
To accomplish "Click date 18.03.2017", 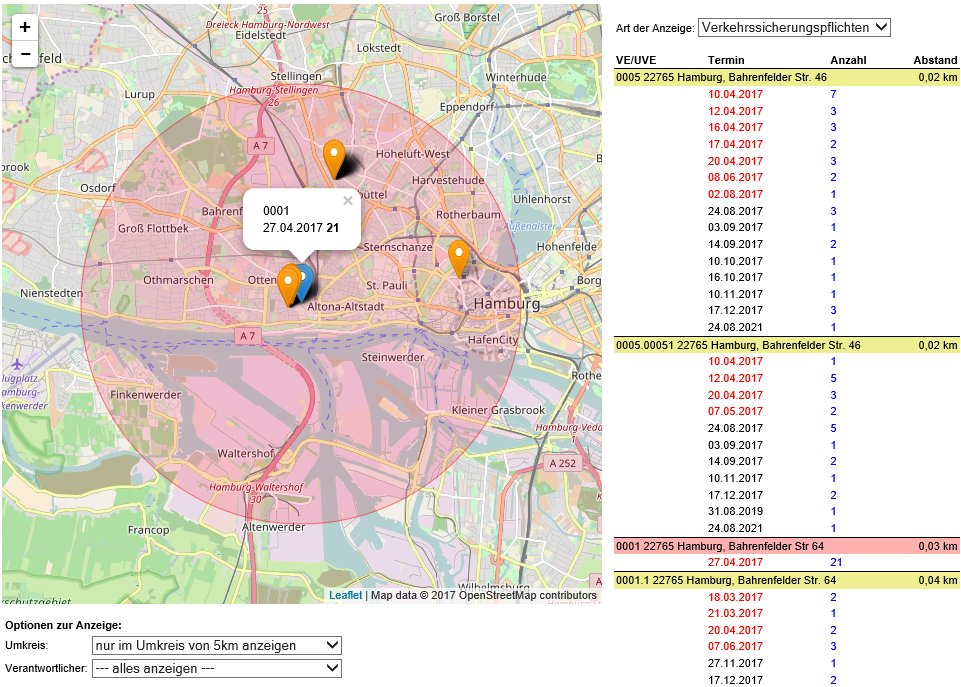I will pyautogui.click(x=735, y=597).
